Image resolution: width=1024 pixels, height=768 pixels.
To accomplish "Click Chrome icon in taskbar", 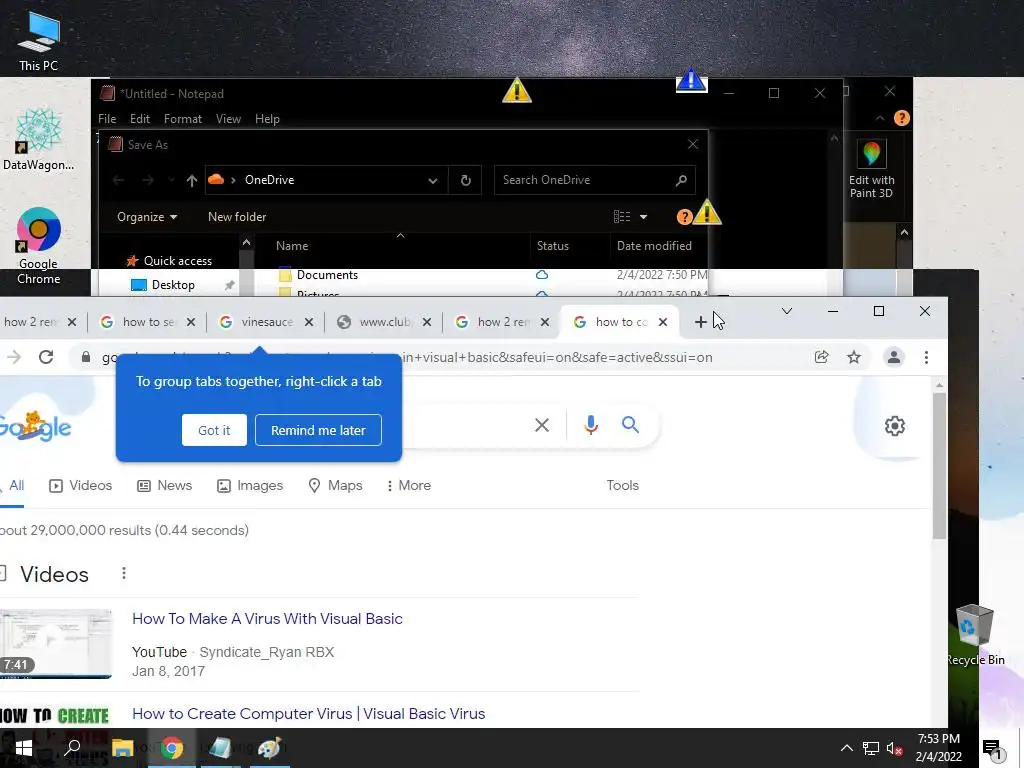I will 172,748.
